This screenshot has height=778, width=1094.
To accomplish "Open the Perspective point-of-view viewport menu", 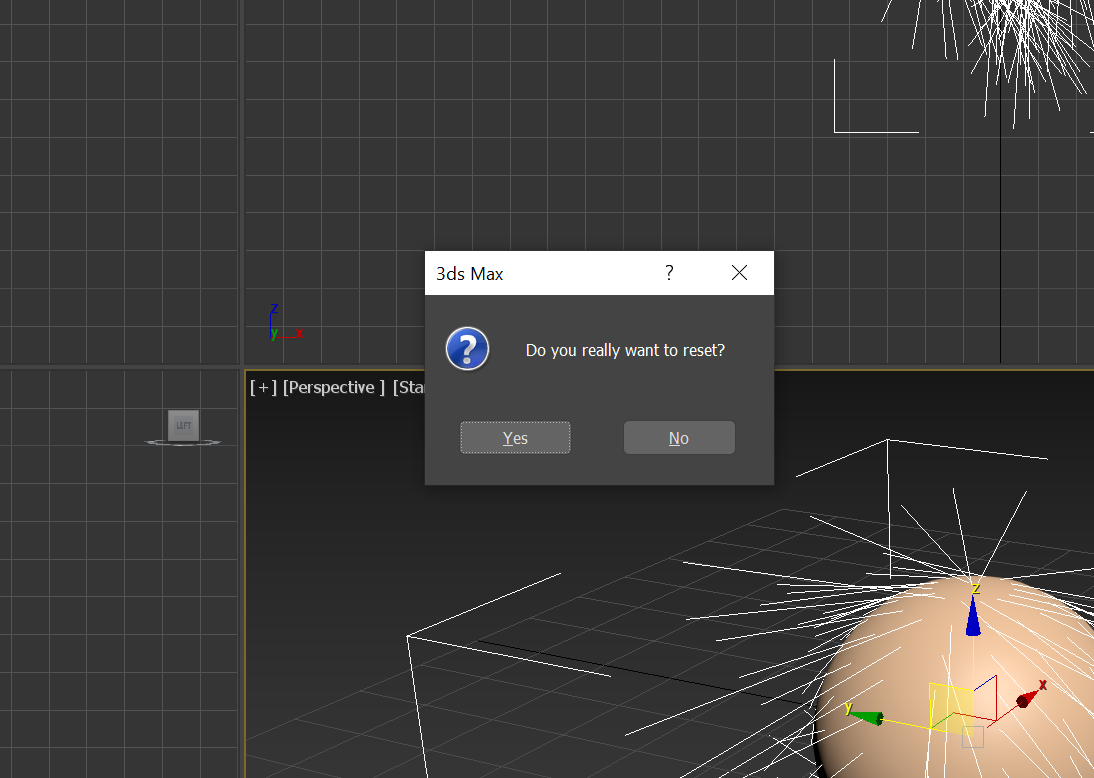I will pyautogui.click(x=333, y=388).
